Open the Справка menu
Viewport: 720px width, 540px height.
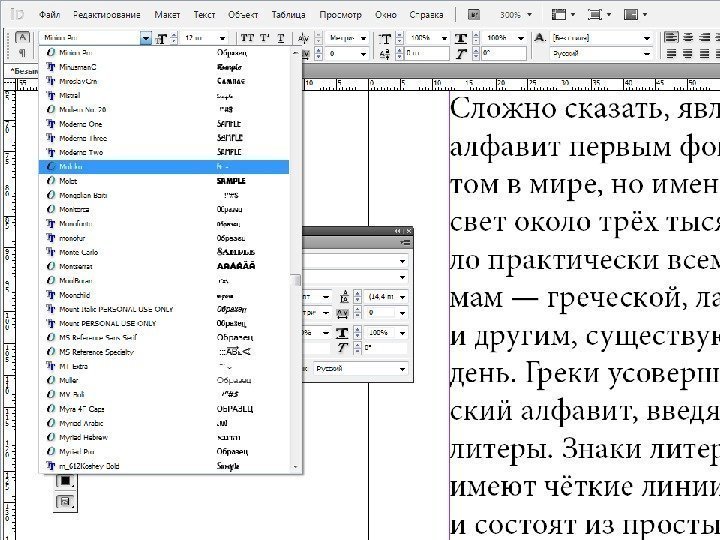click(x=426, y=15)
